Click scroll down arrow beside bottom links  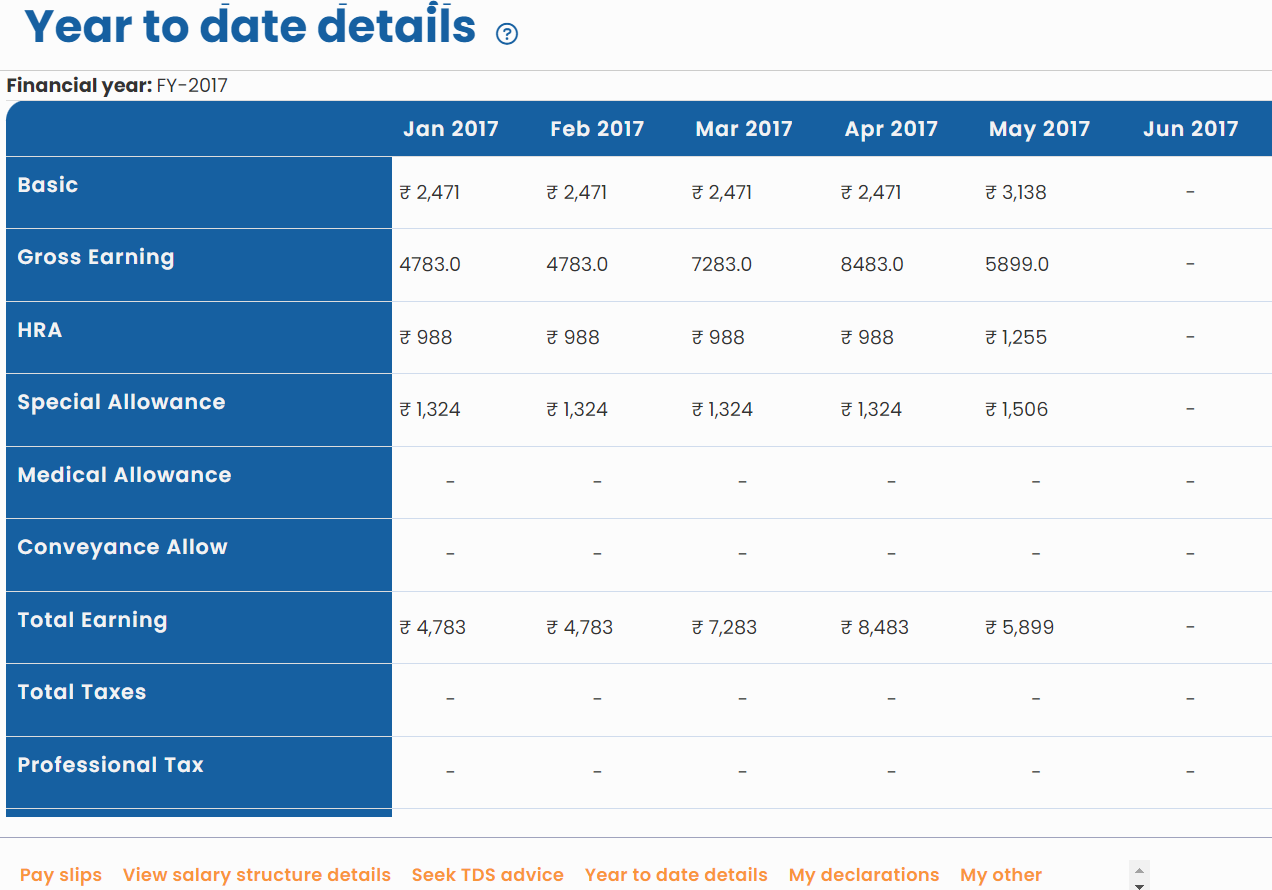(x=1139, y=885)
